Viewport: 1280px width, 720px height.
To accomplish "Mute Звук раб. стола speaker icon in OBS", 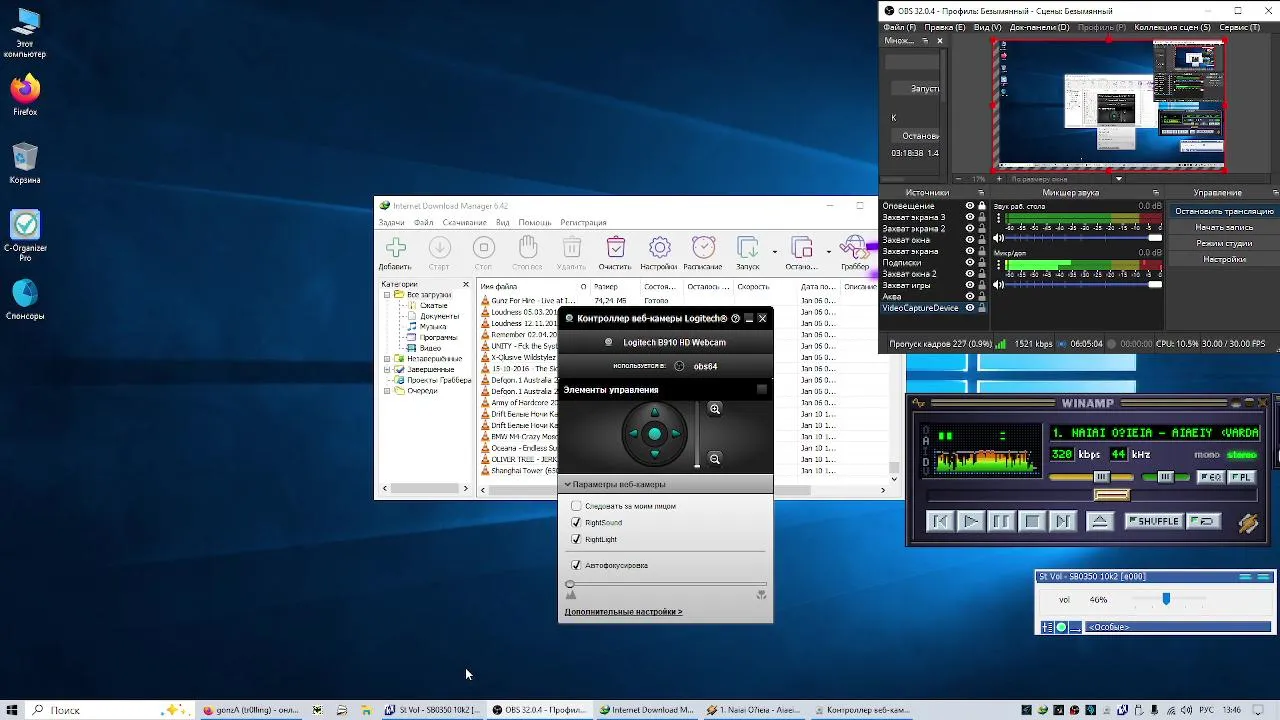I will [x=998, y=239].
